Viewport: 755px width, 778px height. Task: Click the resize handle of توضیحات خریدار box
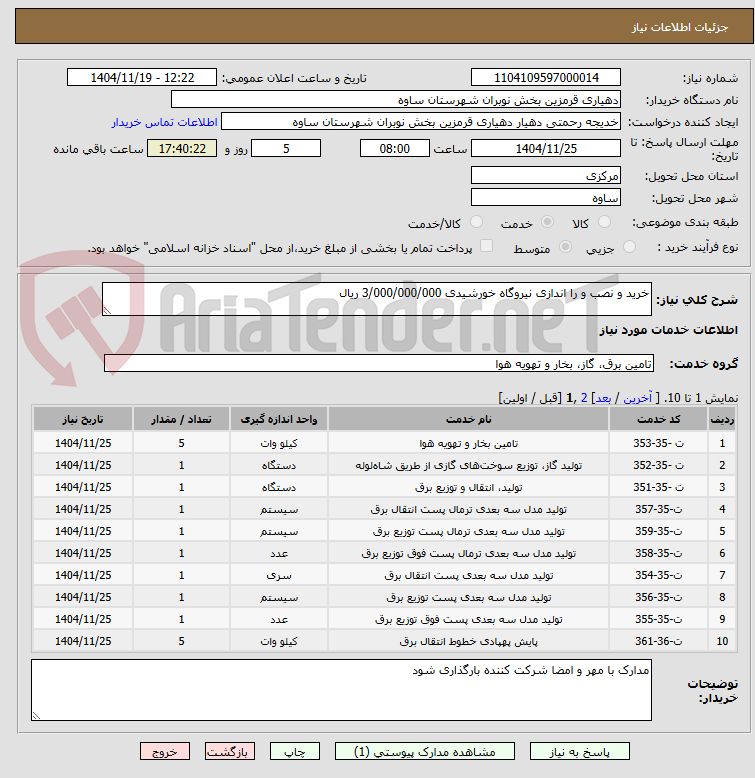click(x=36, y=715)
